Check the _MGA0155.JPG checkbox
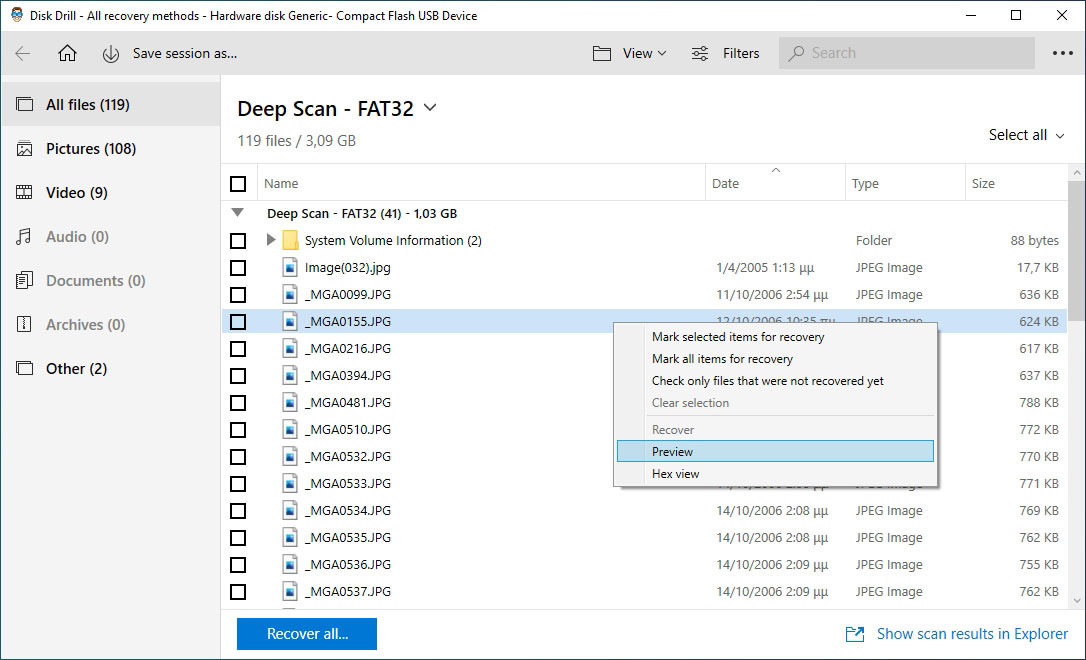The image size is (1086, 660). 238,321
